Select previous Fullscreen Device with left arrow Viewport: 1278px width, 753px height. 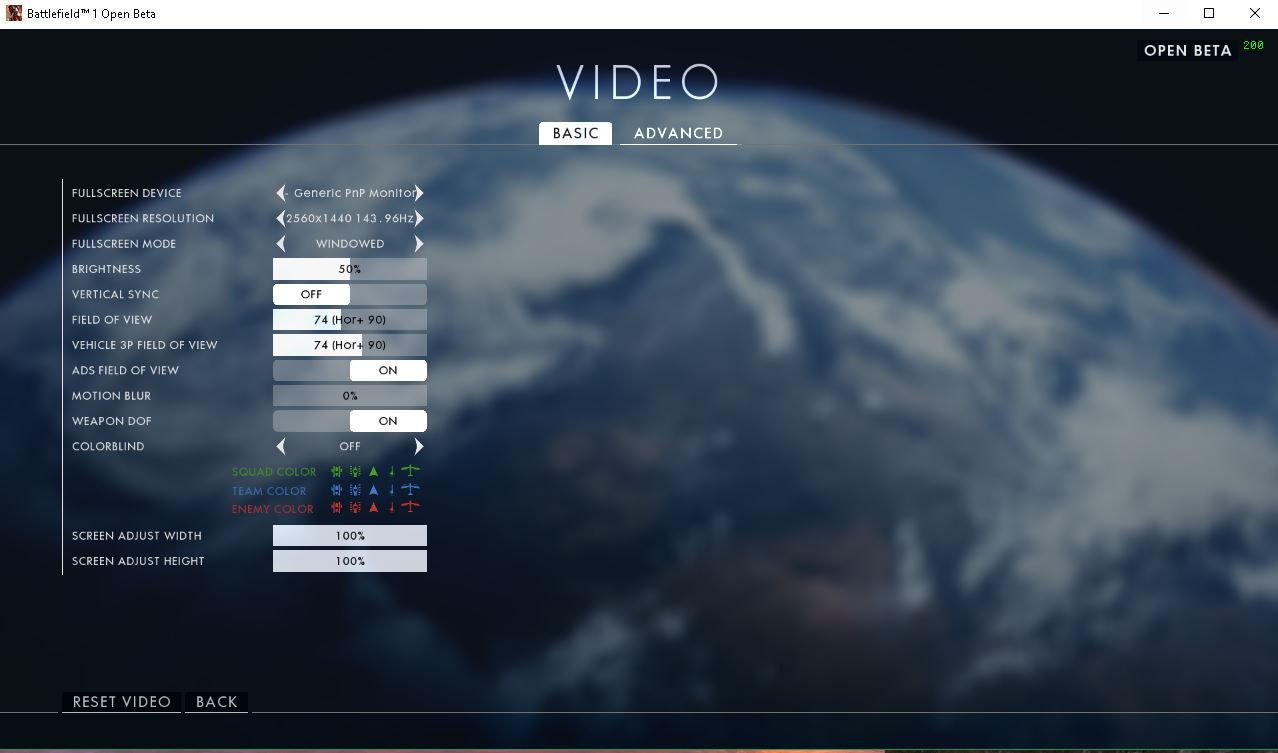pyautogui.click(x=281, y=193)
